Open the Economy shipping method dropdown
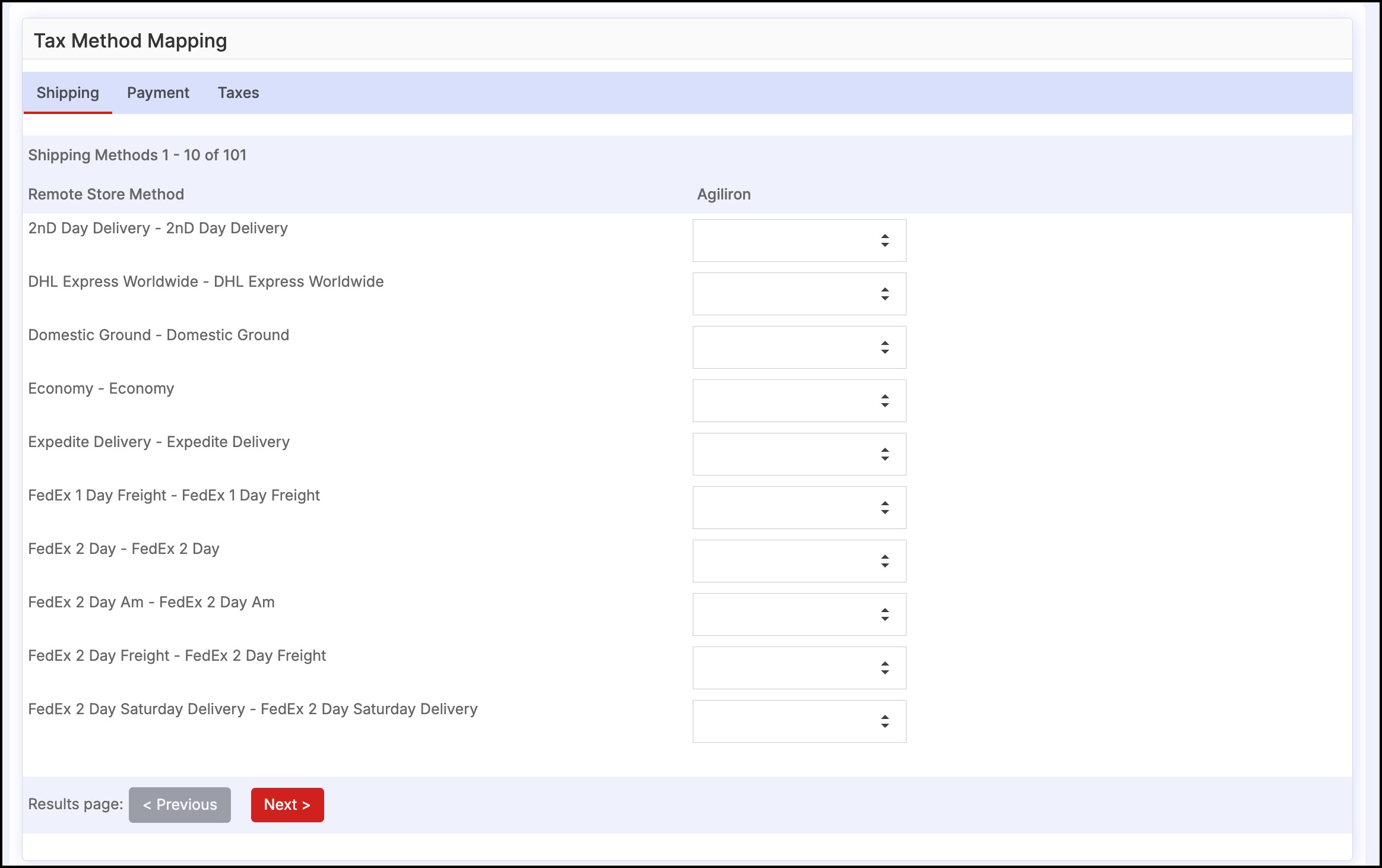Image resolution: width=1382 pixels, height=868 pixels. tap(799, 401)
